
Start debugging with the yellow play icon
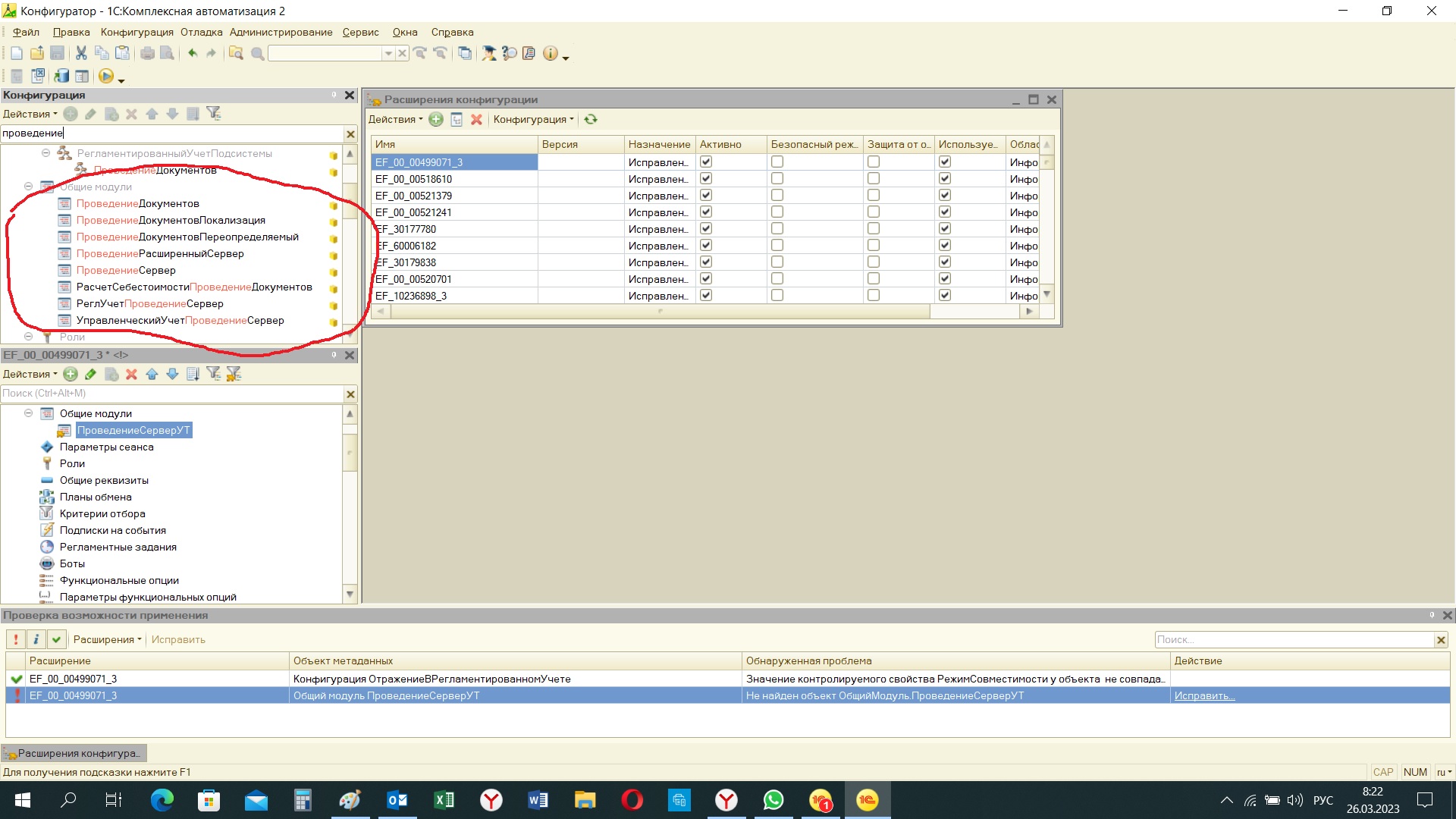(106, 76)
